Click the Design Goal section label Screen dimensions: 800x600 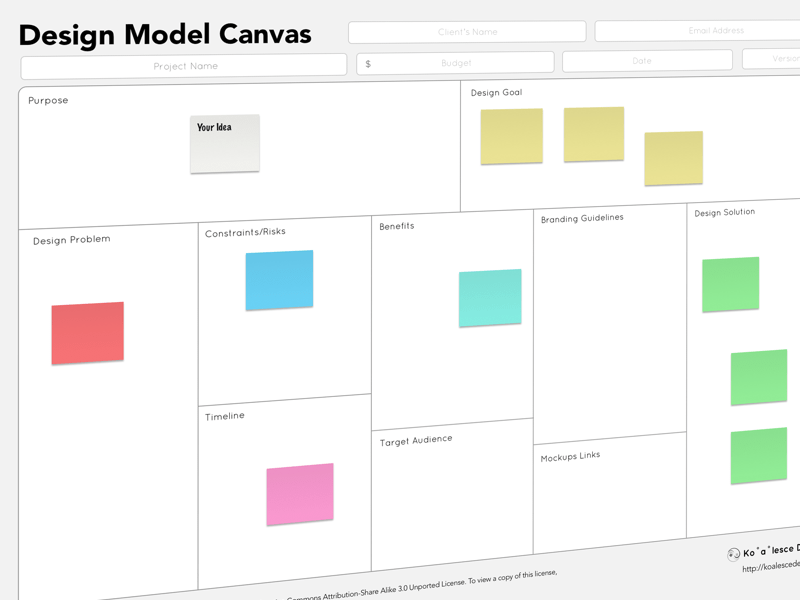[496, 92]
